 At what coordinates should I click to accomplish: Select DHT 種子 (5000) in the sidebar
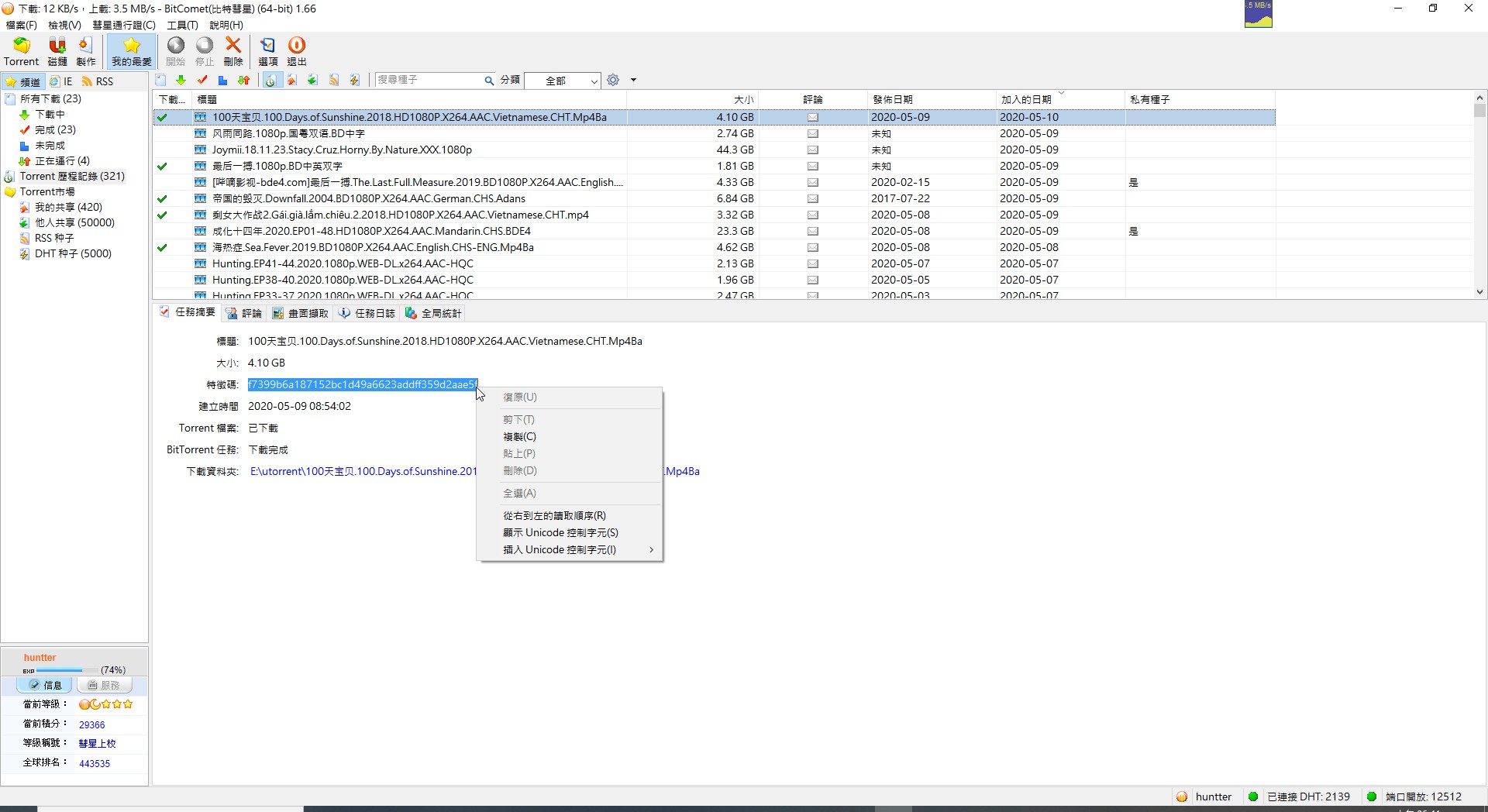(73, 253)
